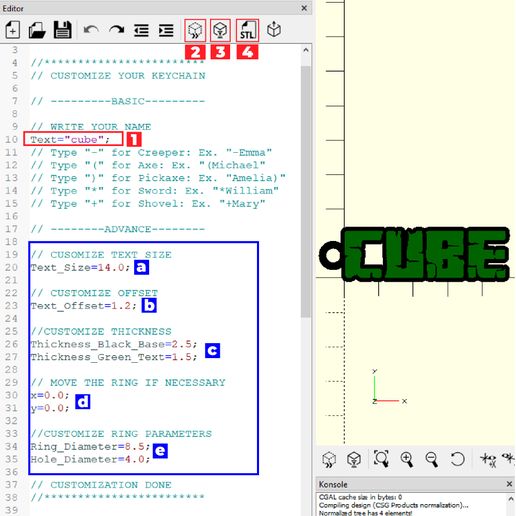Undo the last edit
The height and width of the screenshot is (516, 516).
(91, 30)
